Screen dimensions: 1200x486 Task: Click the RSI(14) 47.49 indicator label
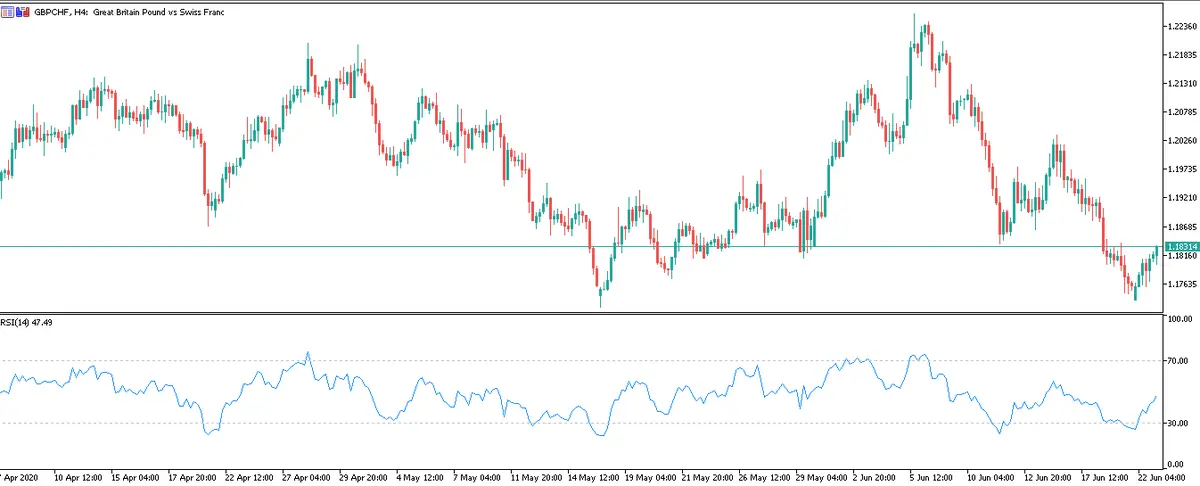click(26, 324)
